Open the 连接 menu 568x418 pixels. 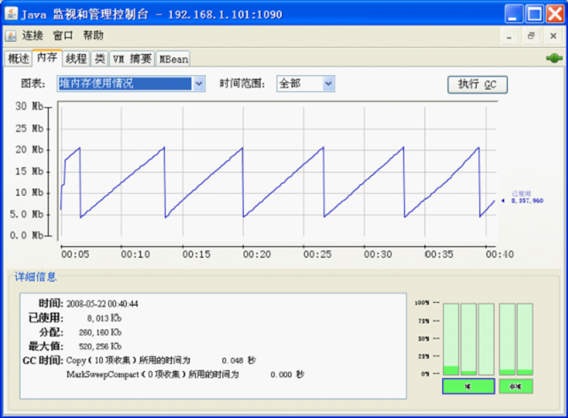click(x=32, y=35)
